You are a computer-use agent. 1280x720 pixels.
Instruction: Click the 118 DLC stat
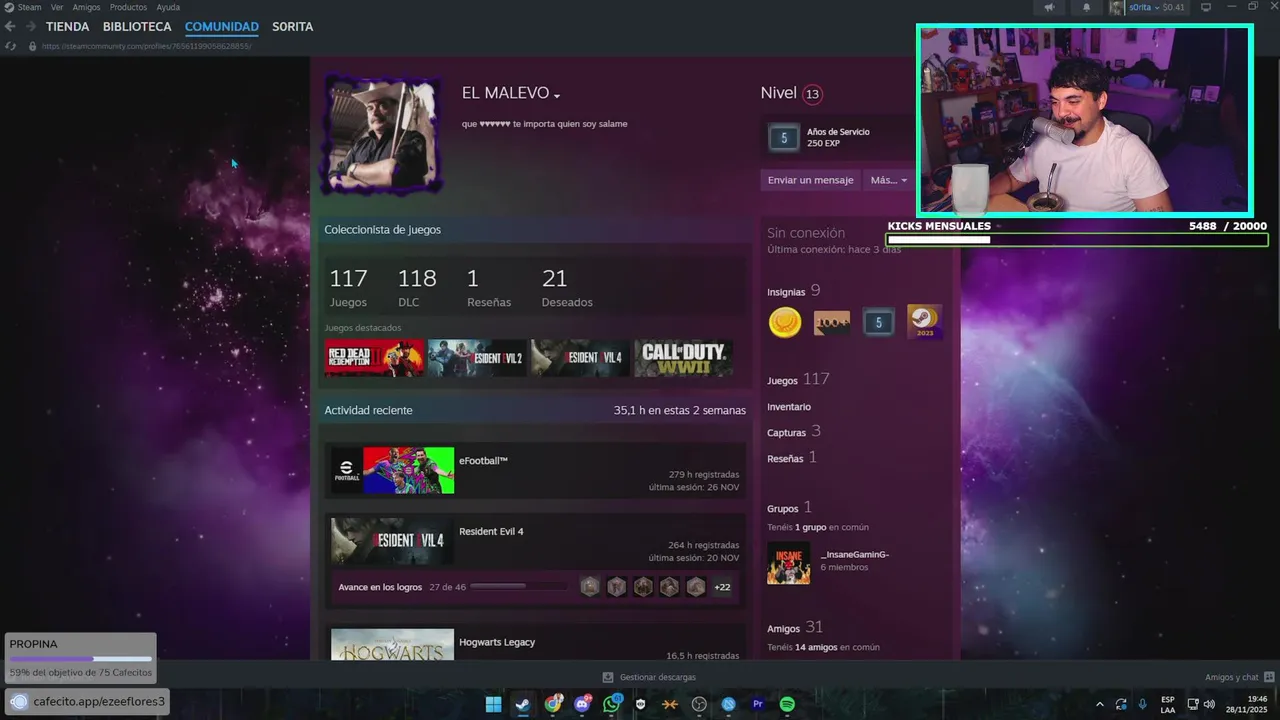point(417,288)
